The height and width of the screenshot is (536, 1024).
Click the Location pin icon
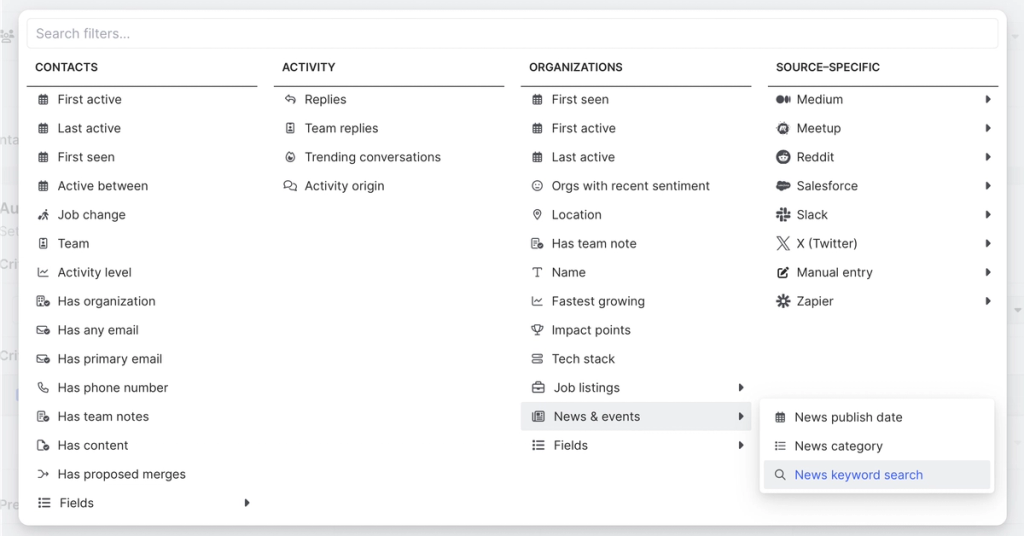(x=537, y=215)
